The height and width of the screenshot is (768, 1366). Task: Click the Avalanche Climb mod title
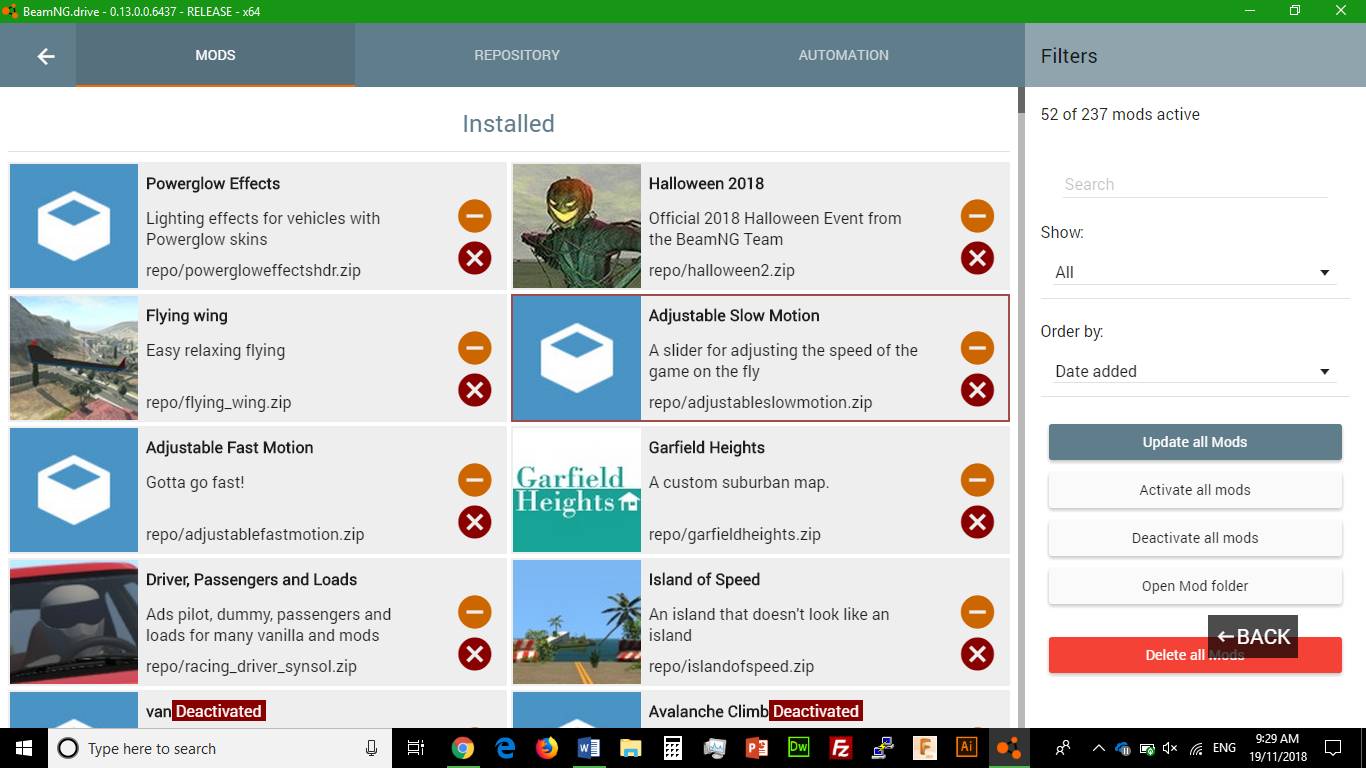click(708, 711)
